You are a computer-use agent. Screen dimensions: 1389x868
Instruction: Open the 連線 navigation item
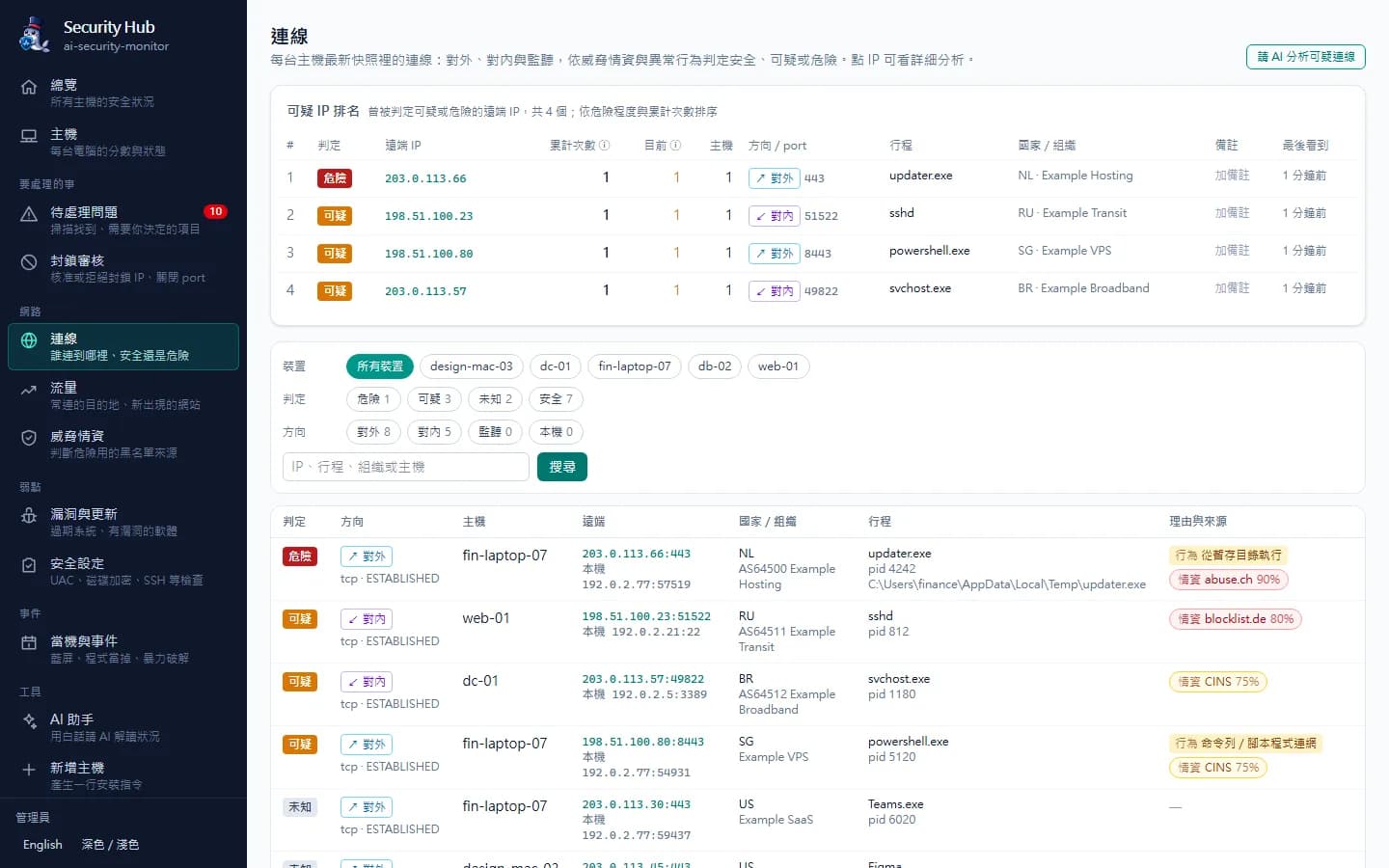(123, 347)
